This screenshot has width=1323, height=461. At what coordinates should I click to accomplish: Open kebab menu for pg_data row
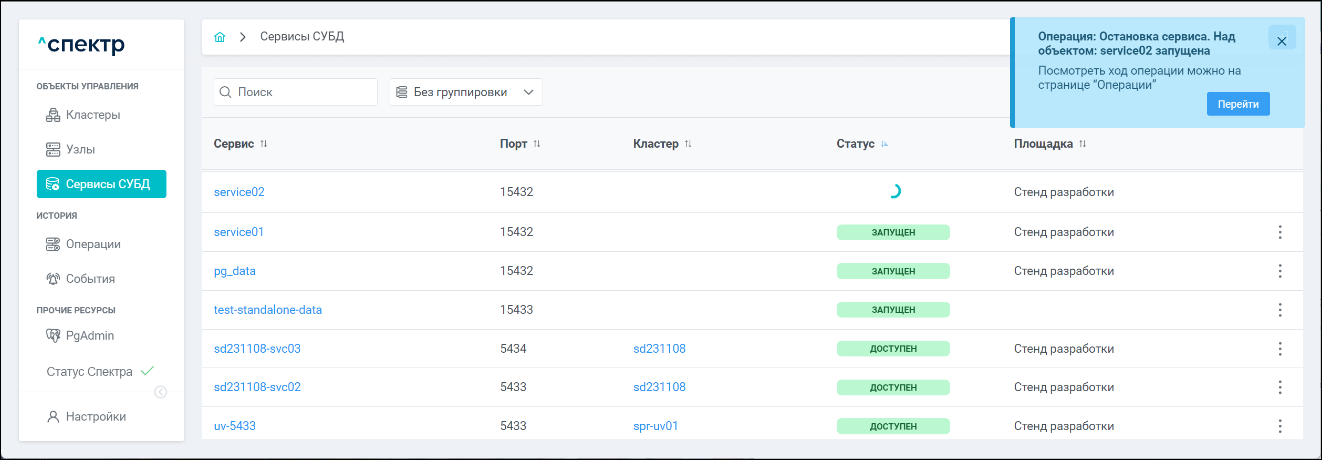[x=1279, y=271]
